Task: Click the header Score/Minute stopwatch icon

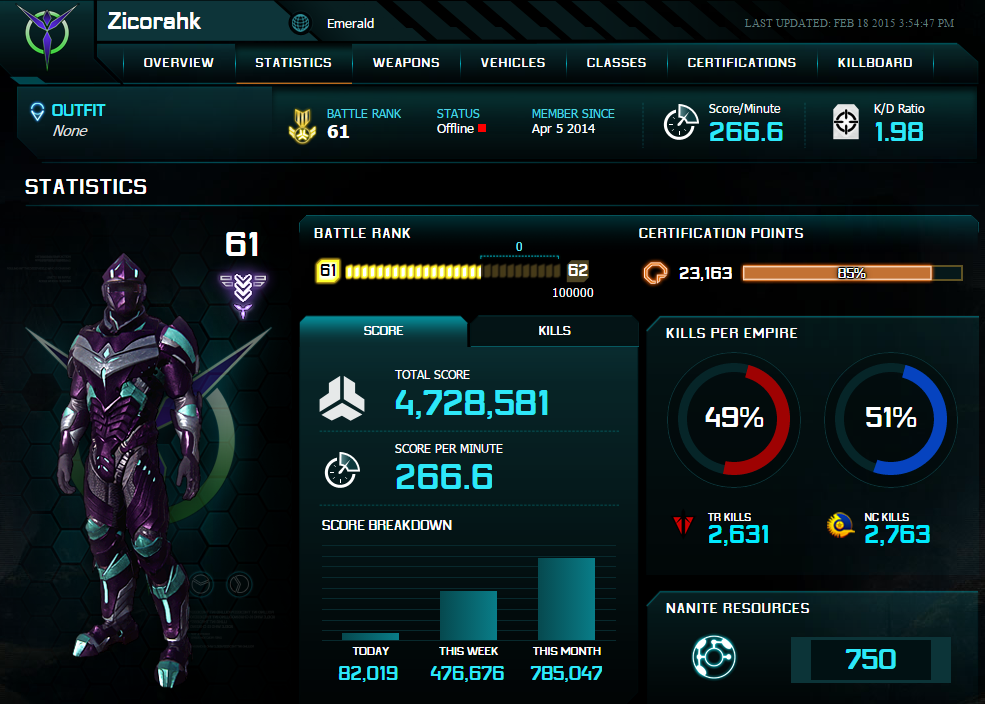Action: point(681,122)
